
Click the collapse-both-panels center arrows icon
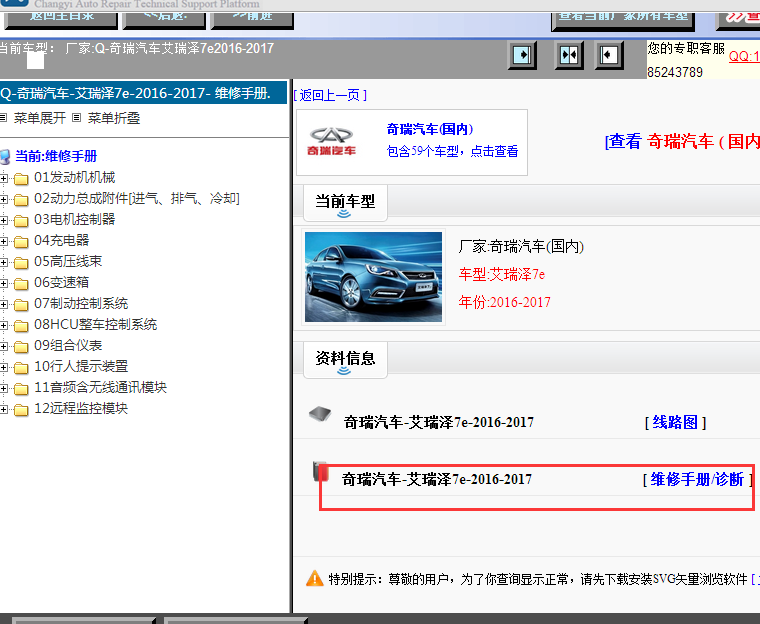click(569, 55)
